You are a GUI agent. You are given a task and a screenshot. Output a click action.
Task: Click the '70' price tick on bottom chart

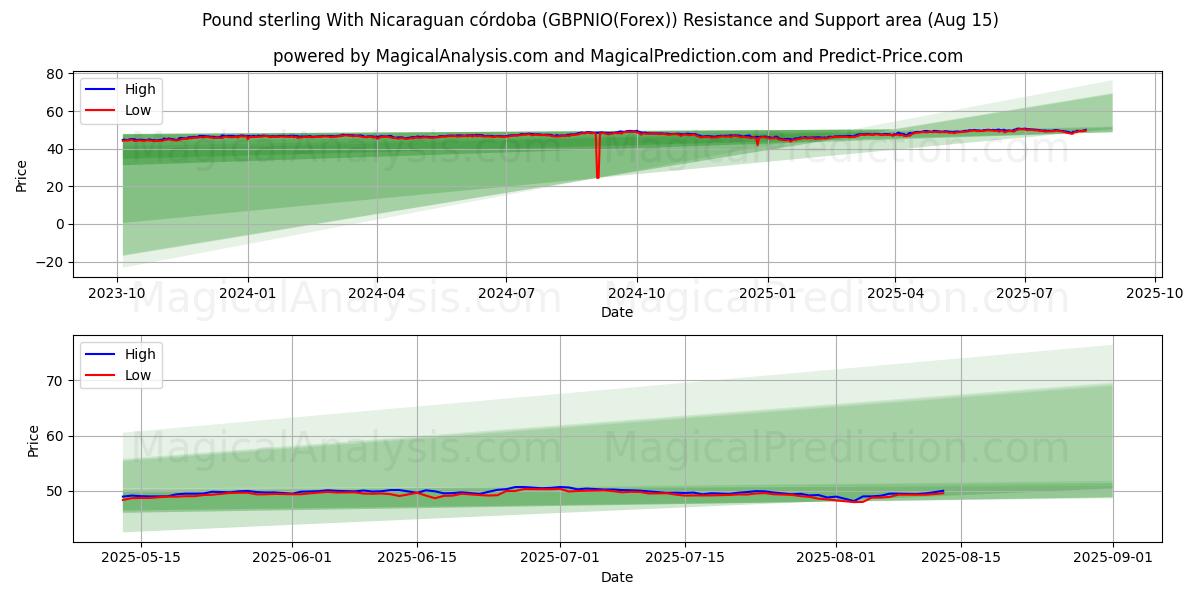(56, 381)
